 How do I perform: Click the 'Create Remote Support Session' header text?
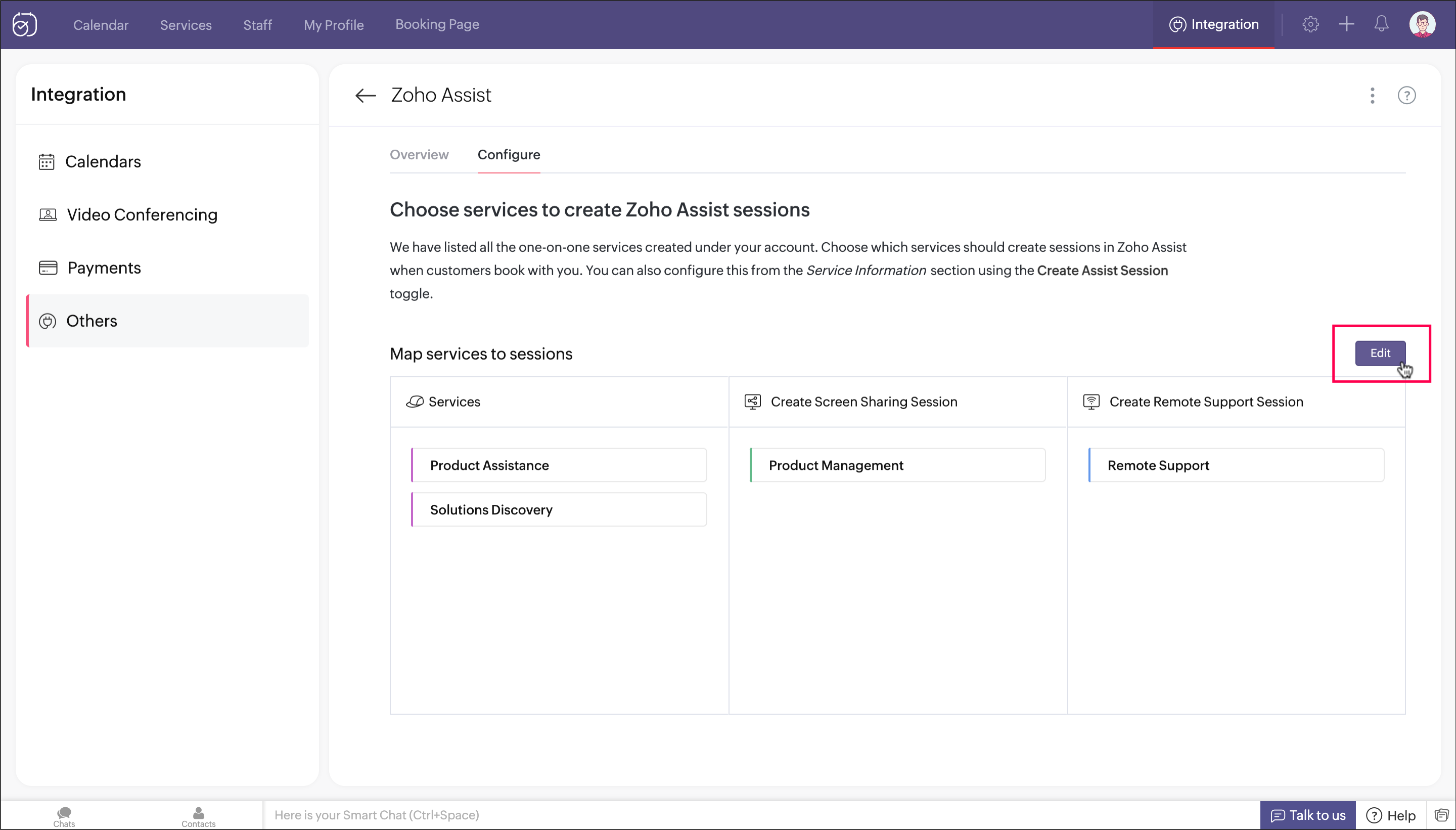tap(1206, 402)
